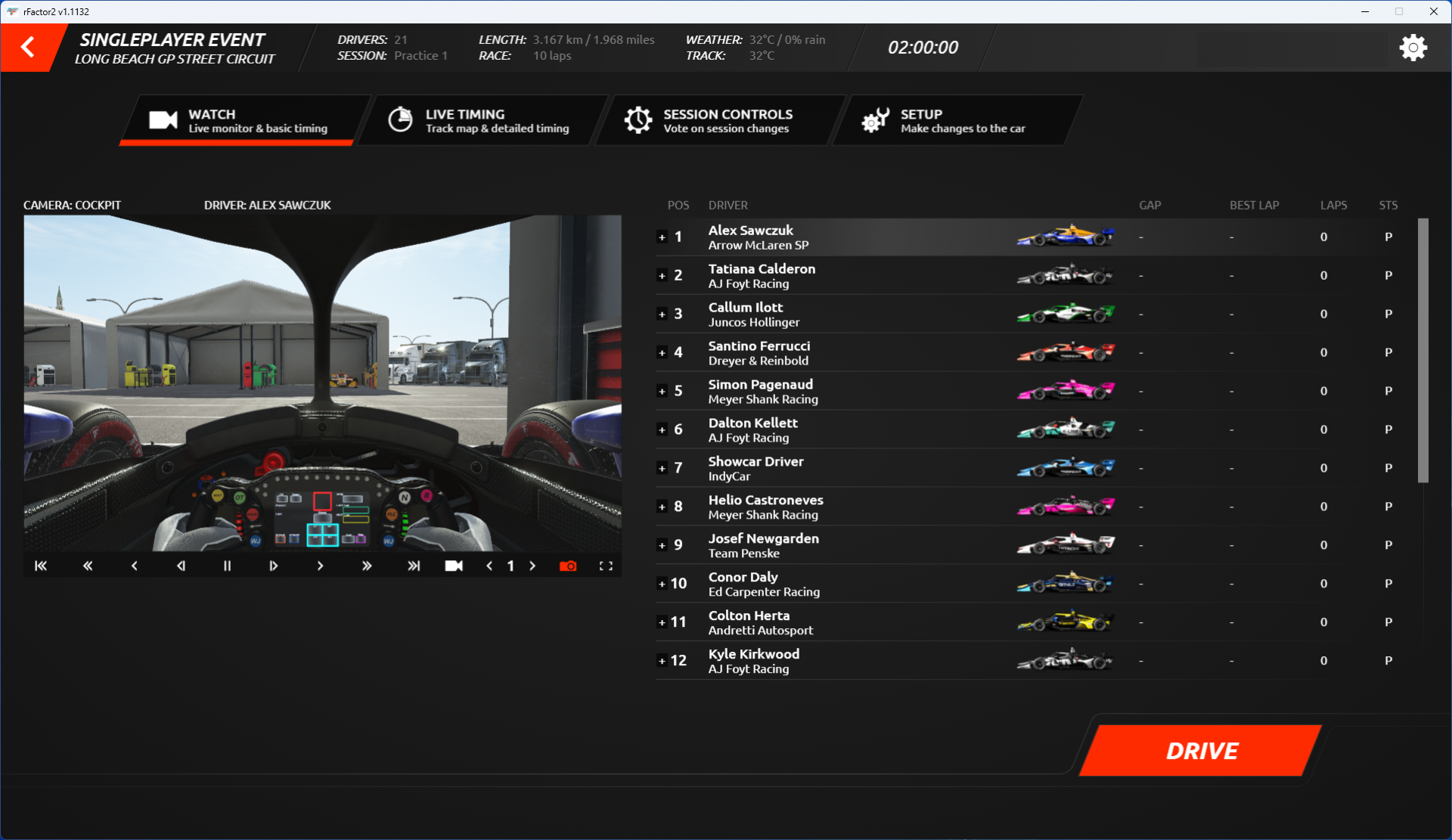Click the cockpit camera preview

click(322, 384)
